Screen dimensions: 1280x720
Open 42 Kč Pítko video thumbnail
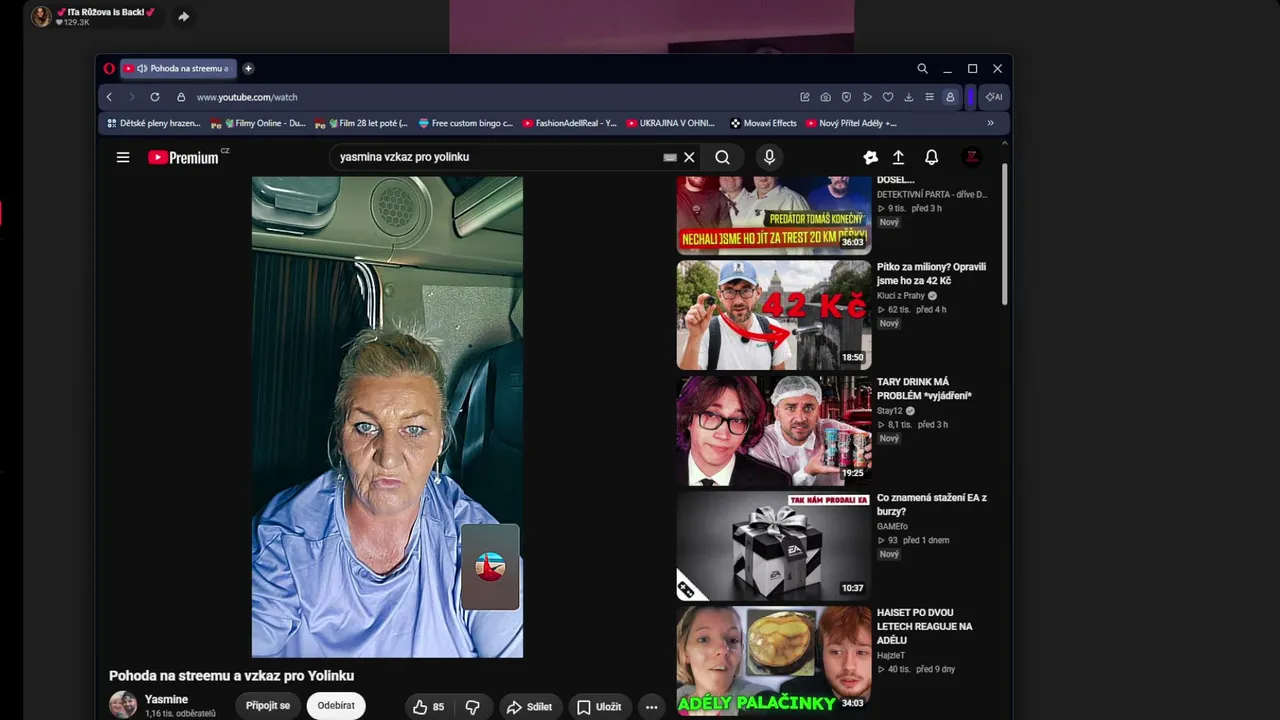tap(774, 315)
